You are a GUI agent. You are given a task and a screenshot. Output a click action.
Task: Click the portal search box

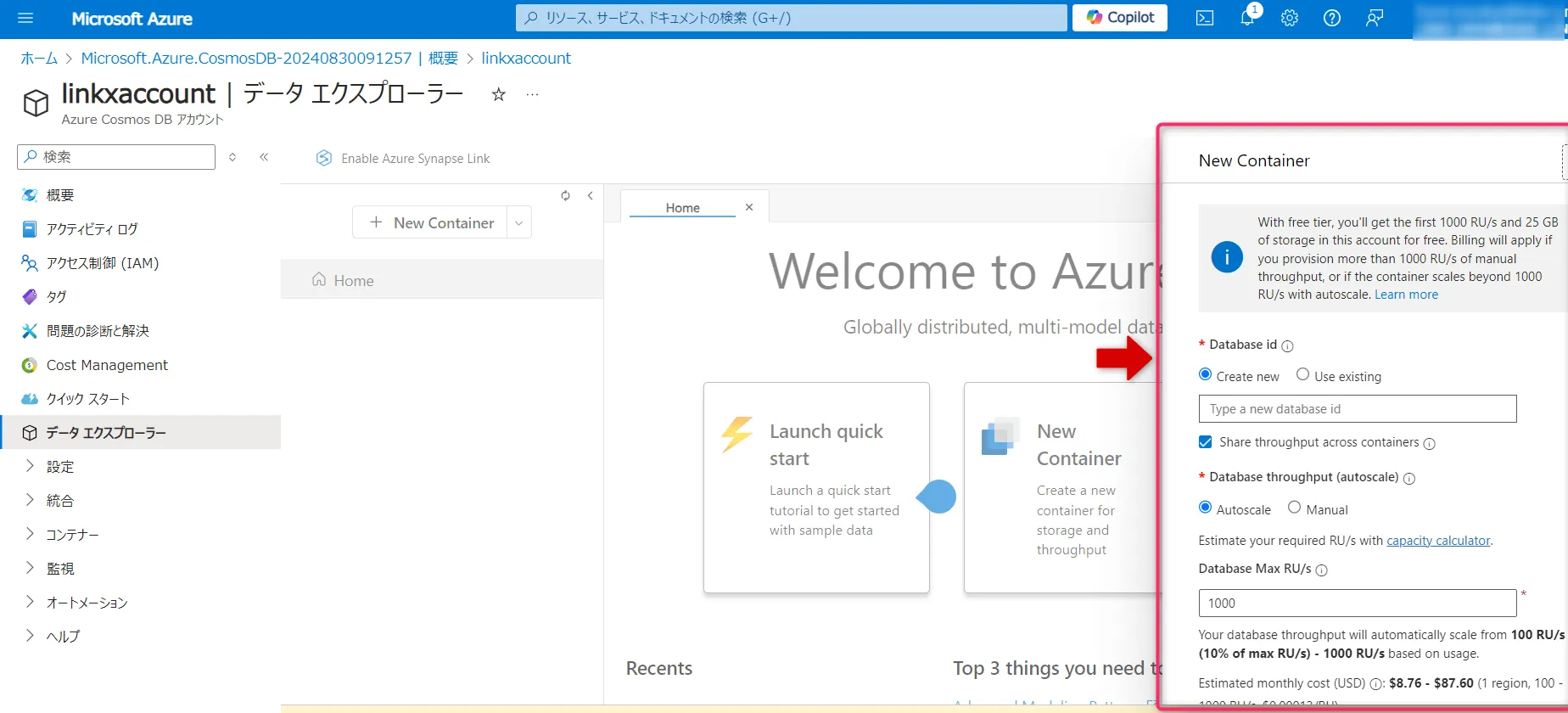click(791, 18)
